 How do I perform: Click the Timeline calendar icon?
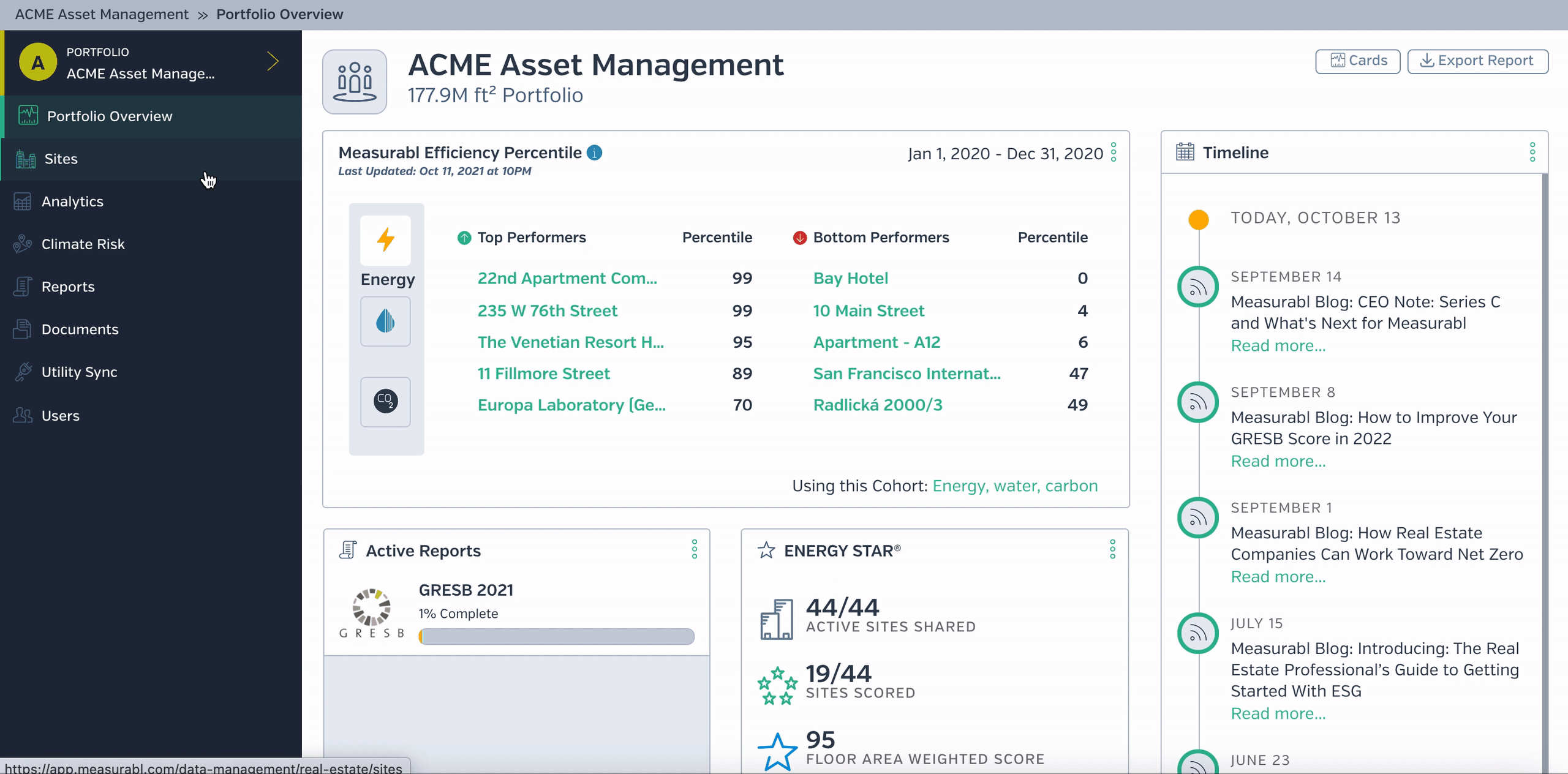(1185, 152)
